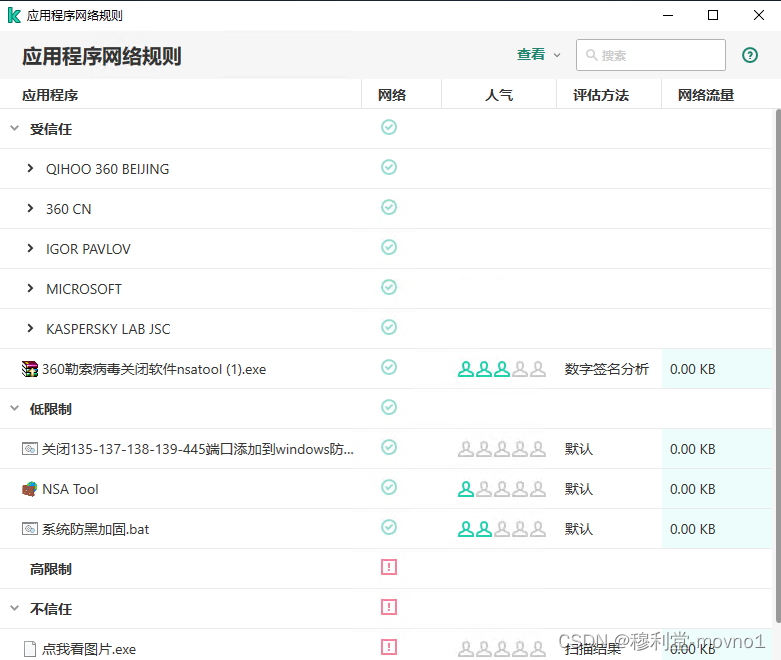Close the 应用程序网络规则 window
The width and height of the screenshot is (781, 660).
pyautogui.click(x=759, y=15)
